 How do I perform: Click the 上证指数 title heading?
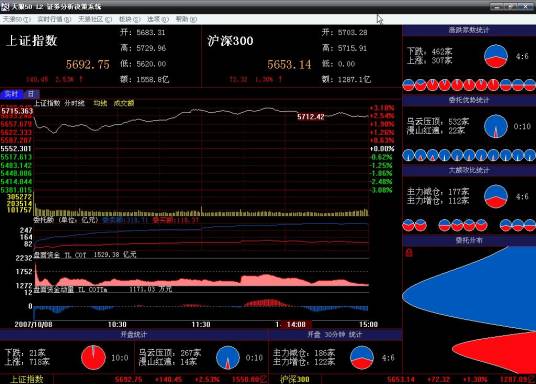point(31,41)
